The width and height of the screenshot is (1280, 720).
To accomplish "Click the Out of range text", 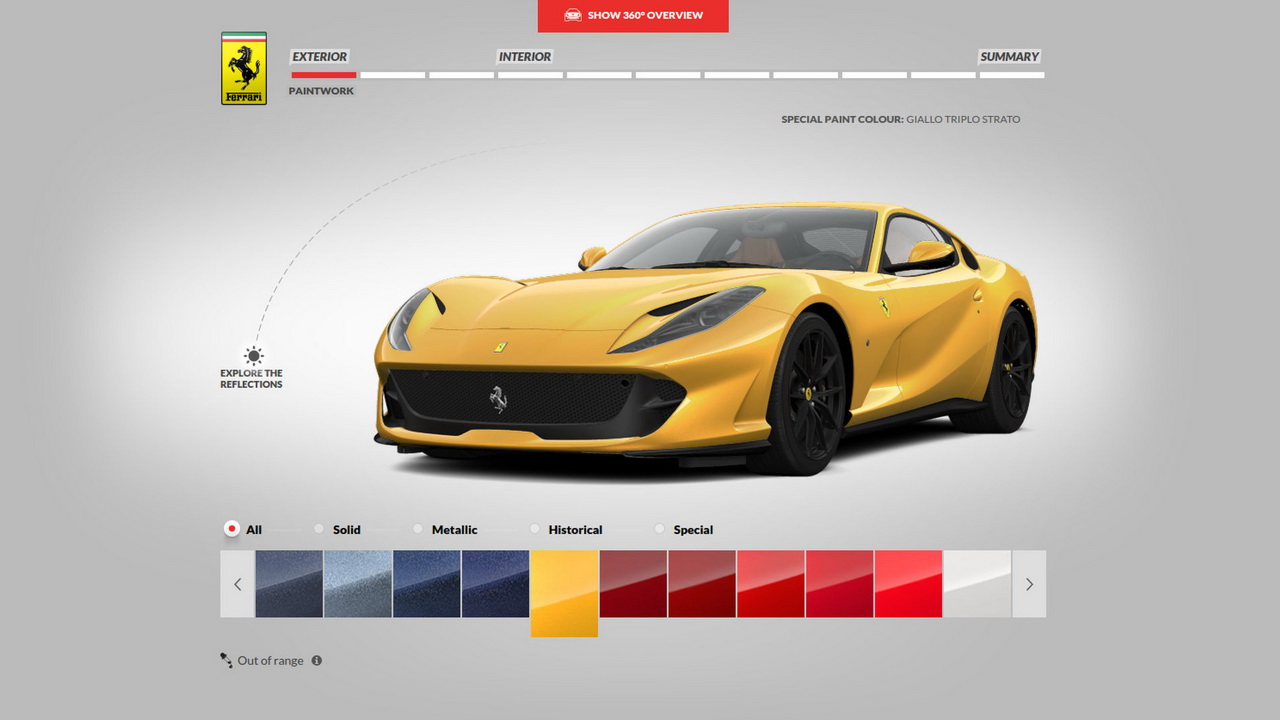I will (x=270, y=661).
